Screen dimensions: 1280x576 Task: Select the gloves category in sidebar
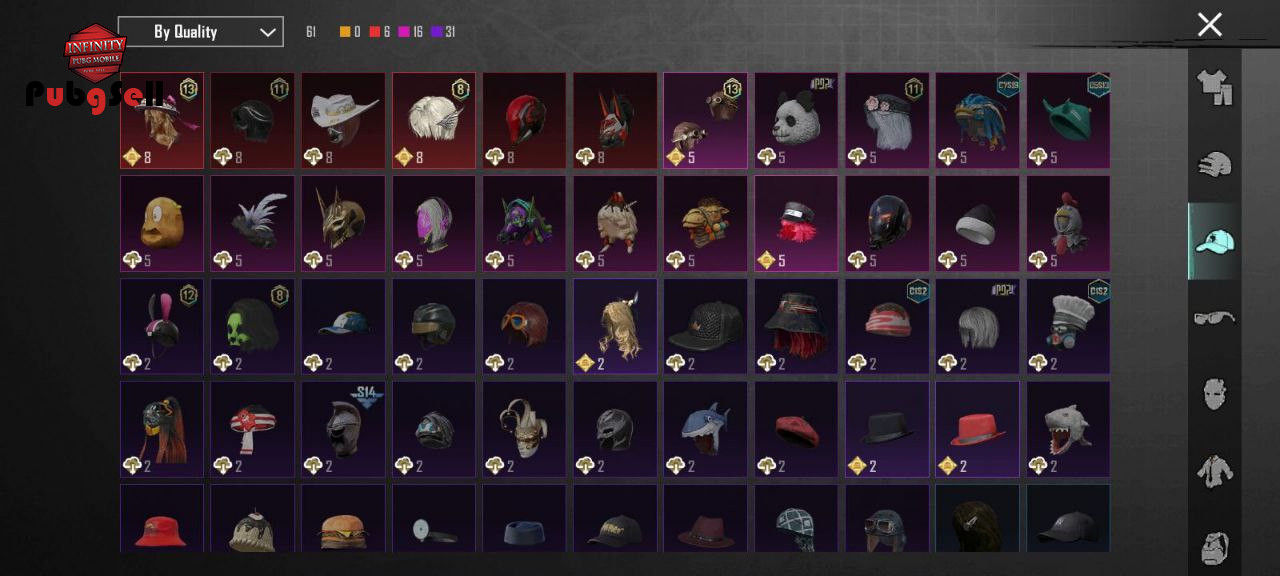tap(1214, 165)
